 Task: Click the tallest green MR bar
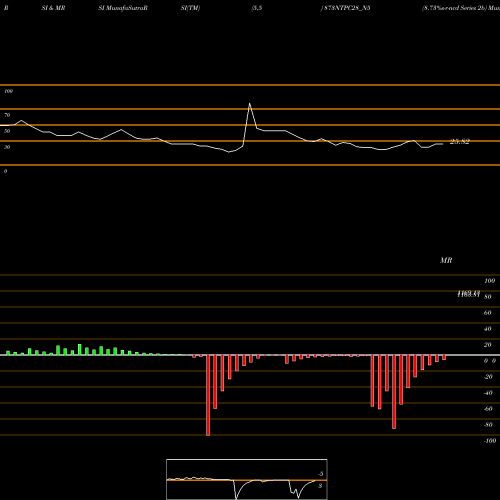pyautogui.click(x=80, y=350)
